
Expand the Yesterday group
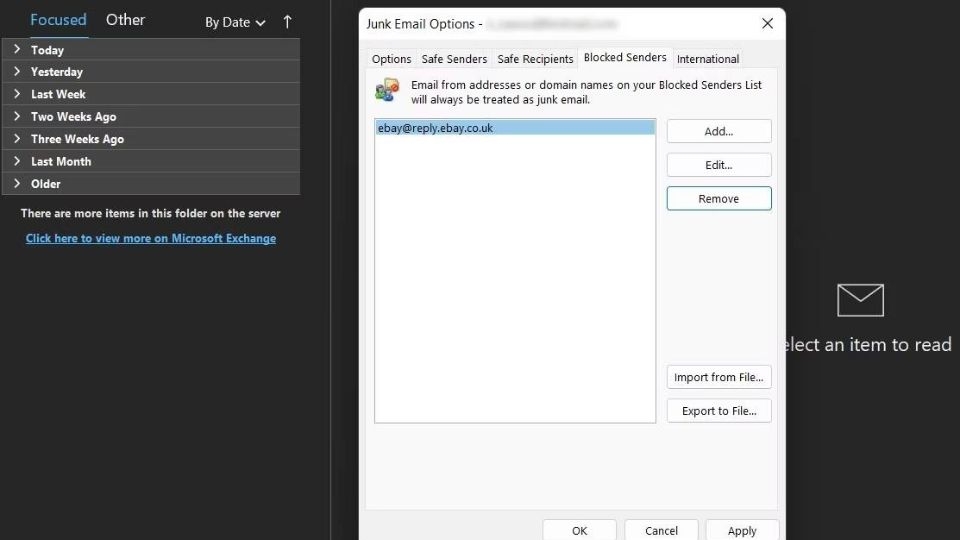[17, 72]
